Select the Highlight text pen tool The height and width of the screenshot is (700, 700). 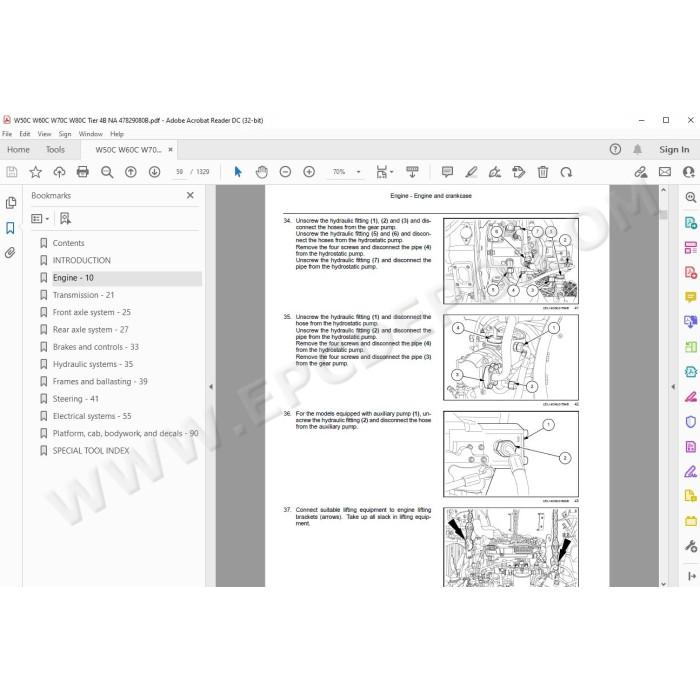(471, 172)
